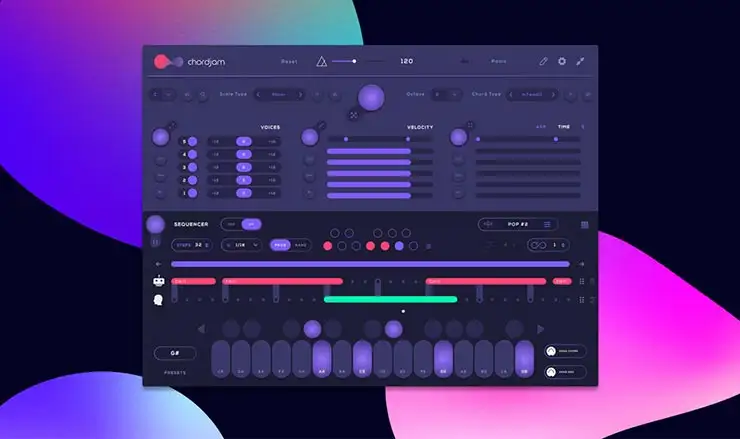Adjust the tempo slider in header
This screenshot has height=439, width=740.
point(344,61)
